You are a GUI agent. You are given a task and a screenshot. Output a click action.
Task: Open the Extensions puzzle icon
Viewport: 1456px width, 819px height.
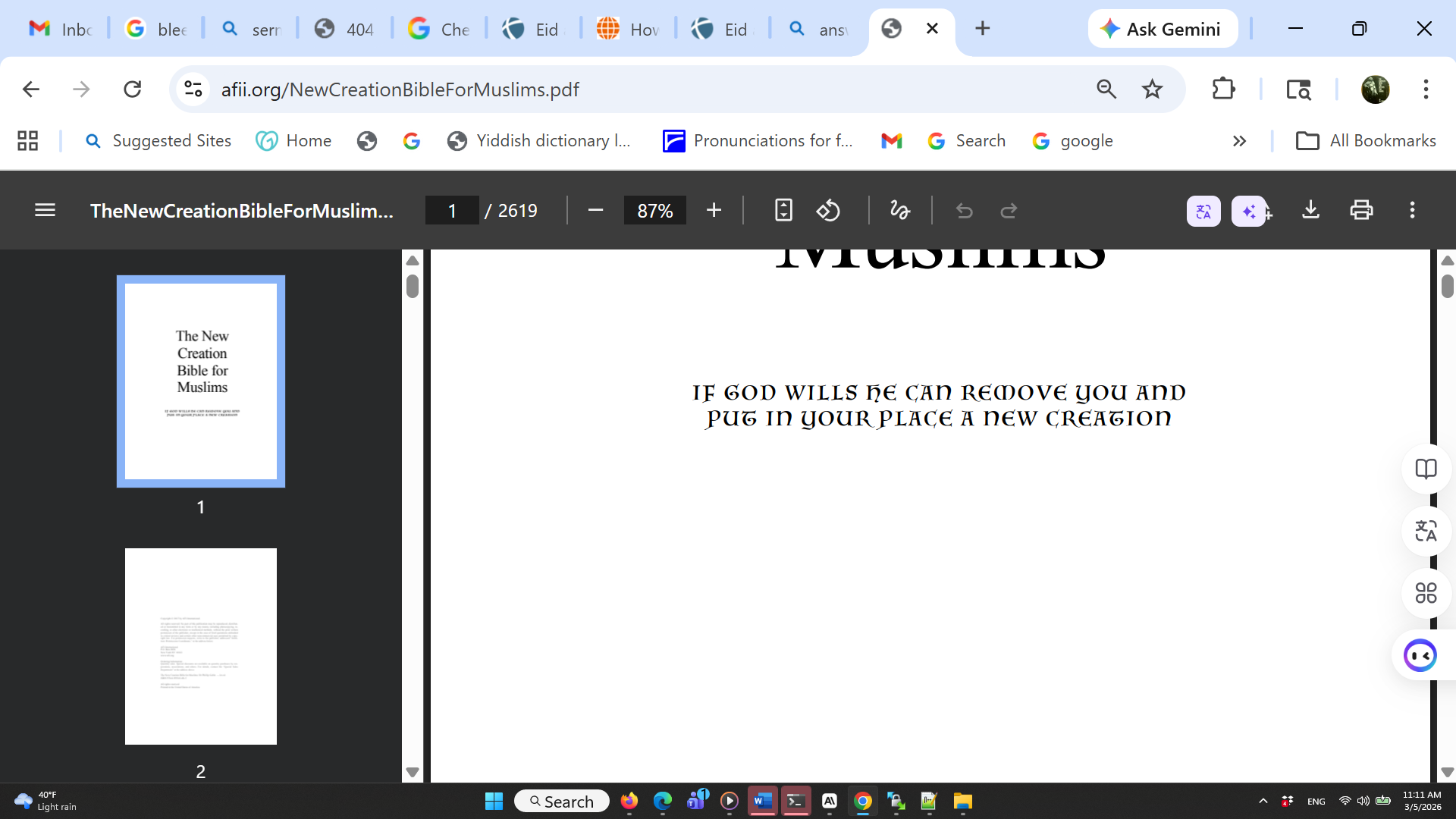(x=1223, y=89)
